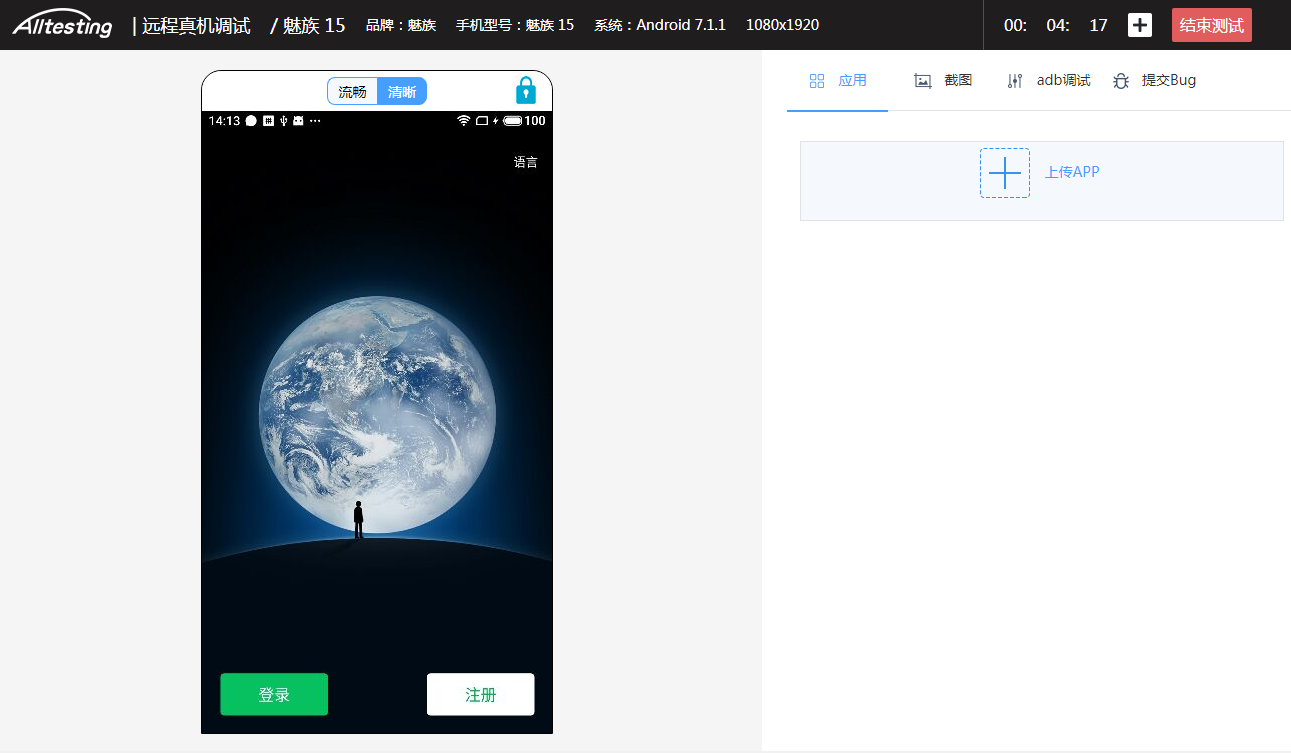
Task: Click the bug icon beside 提交Bug
Action: [x=1121, y=81]
